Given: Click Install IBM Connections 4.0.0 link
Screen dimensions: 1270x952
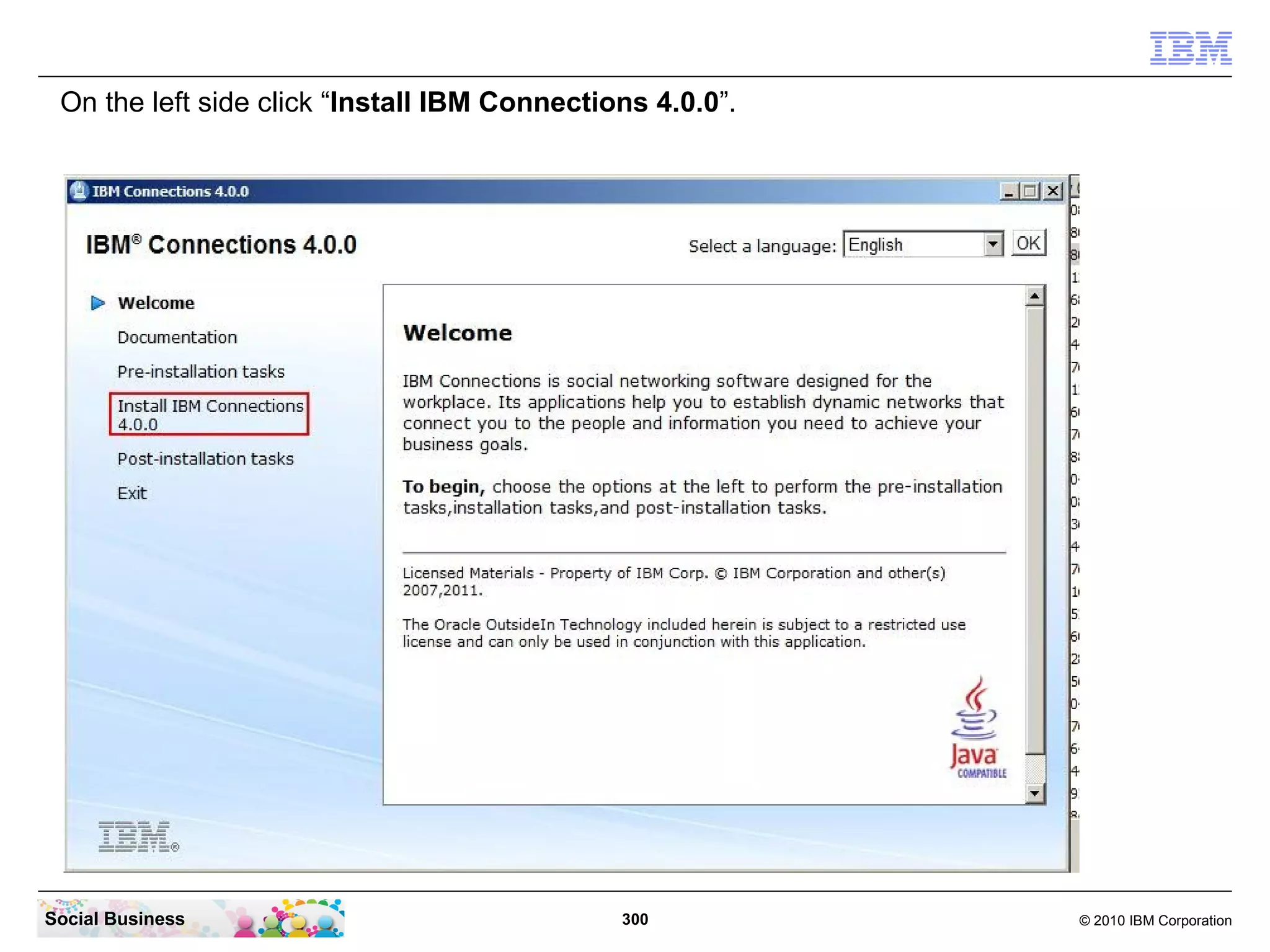Looking at the screenshot, I should [210, 414].
